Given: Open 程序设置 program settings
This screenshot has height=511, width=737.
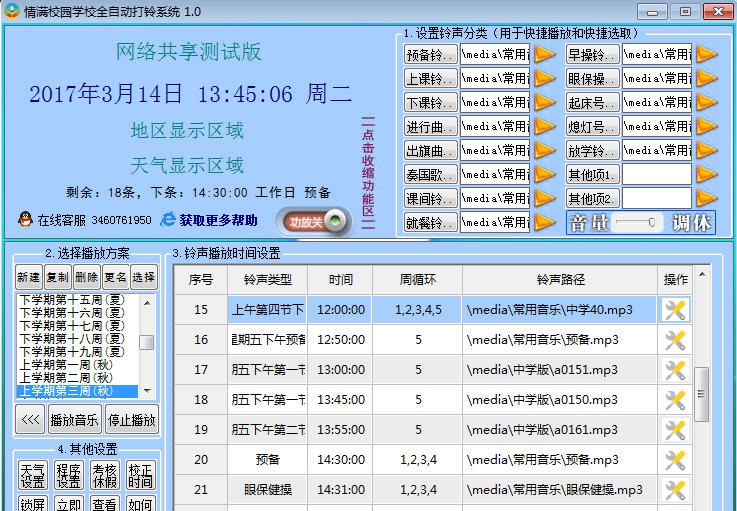Looking at the screenshot, I should coord(69,475).
